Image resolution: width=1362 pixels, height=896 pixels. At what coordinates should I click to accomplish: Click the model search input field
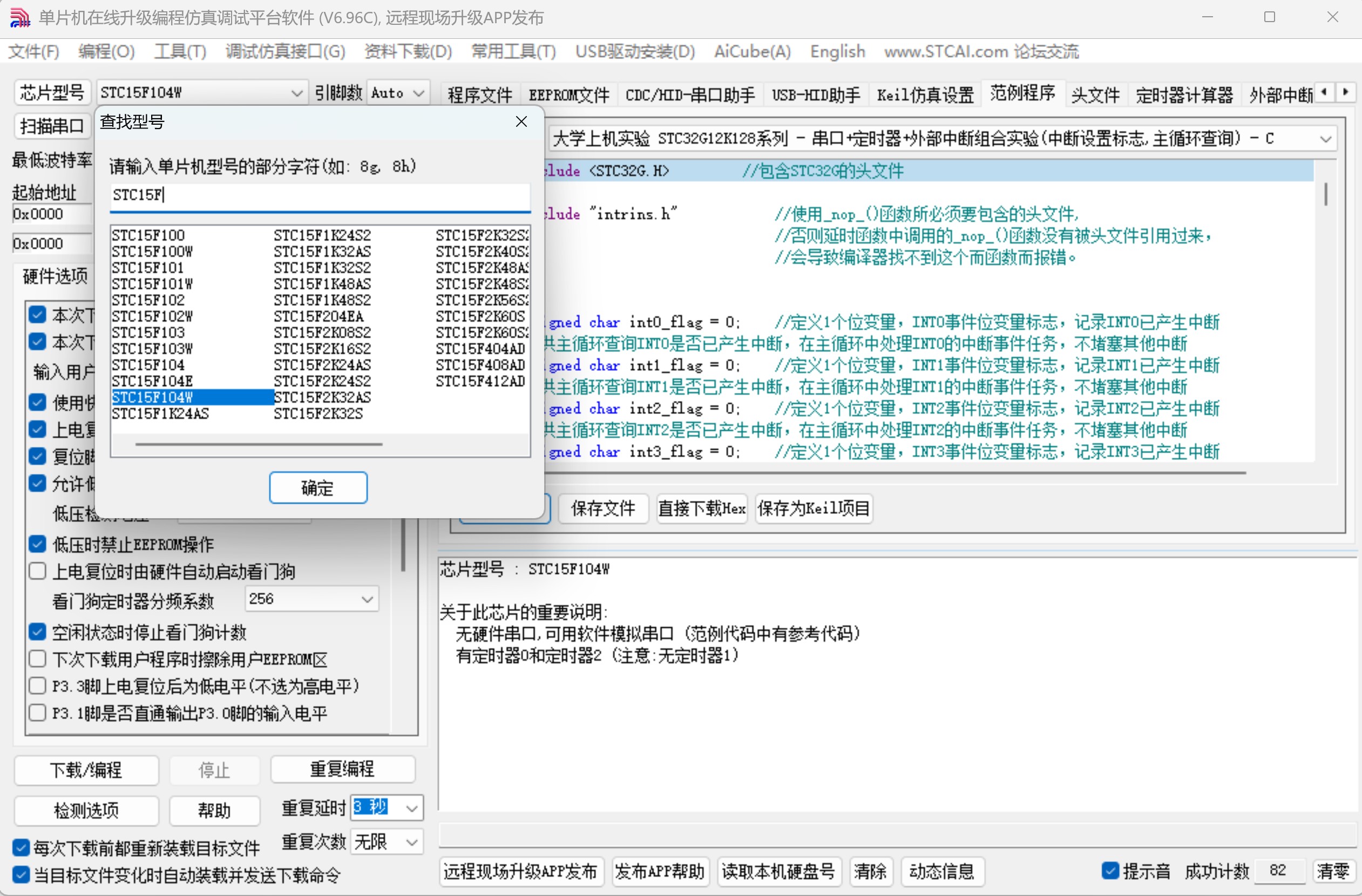coord(320,196)
